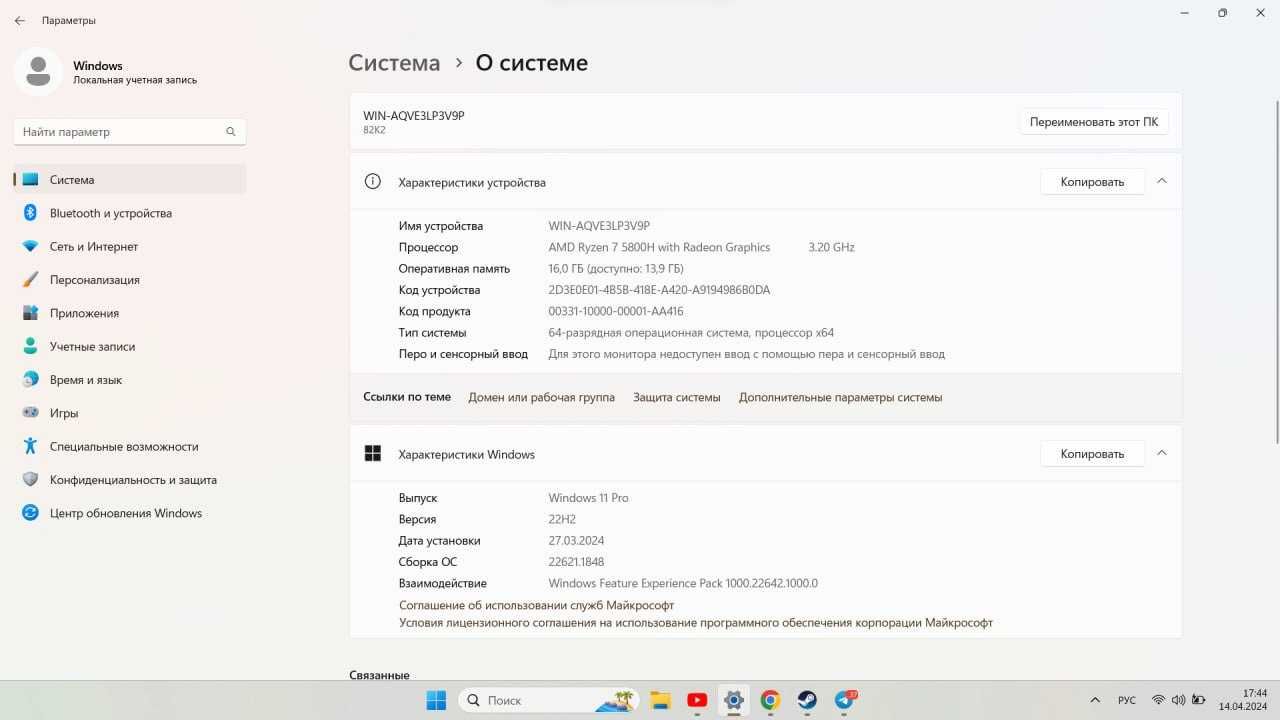The image size is (1280, 720).
Task: Open Bluetooth и устройства settings
Action: point(130,213)
